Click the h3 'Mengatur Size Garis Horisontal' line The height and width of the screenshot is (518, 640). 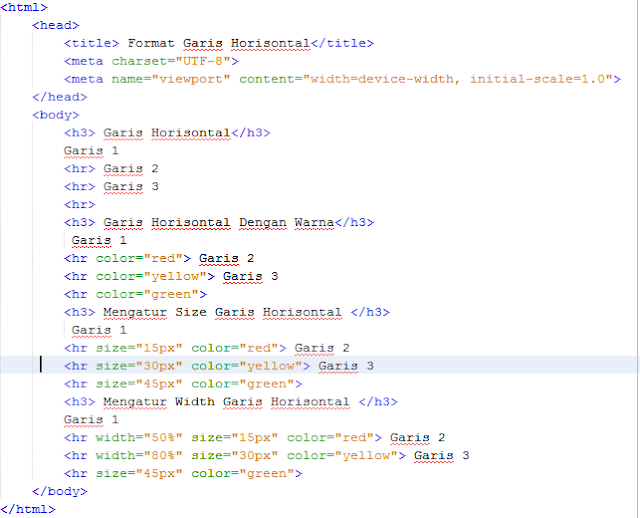[227, 312]
